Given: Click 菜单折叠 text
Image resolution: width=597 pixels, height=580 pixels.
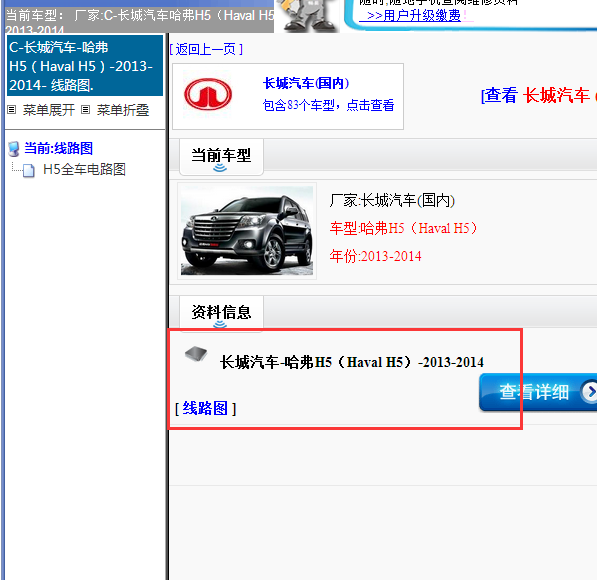Looking at the screenshot, I should coord(123,110).
